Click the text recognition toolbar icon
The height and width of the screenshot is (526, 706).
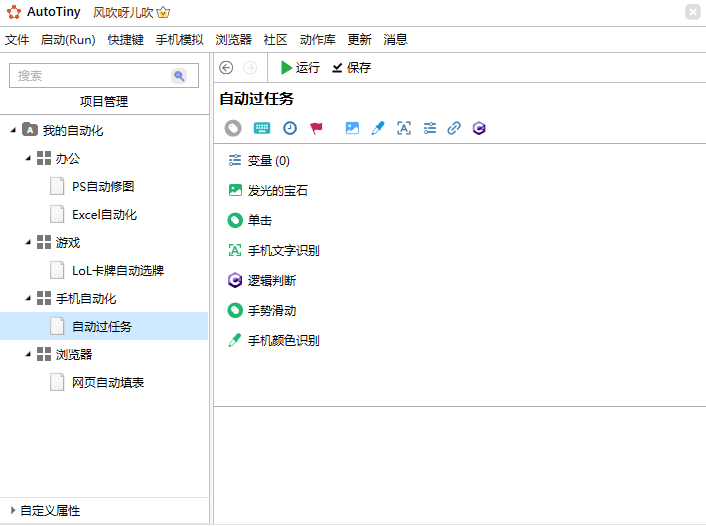[404, 128]
